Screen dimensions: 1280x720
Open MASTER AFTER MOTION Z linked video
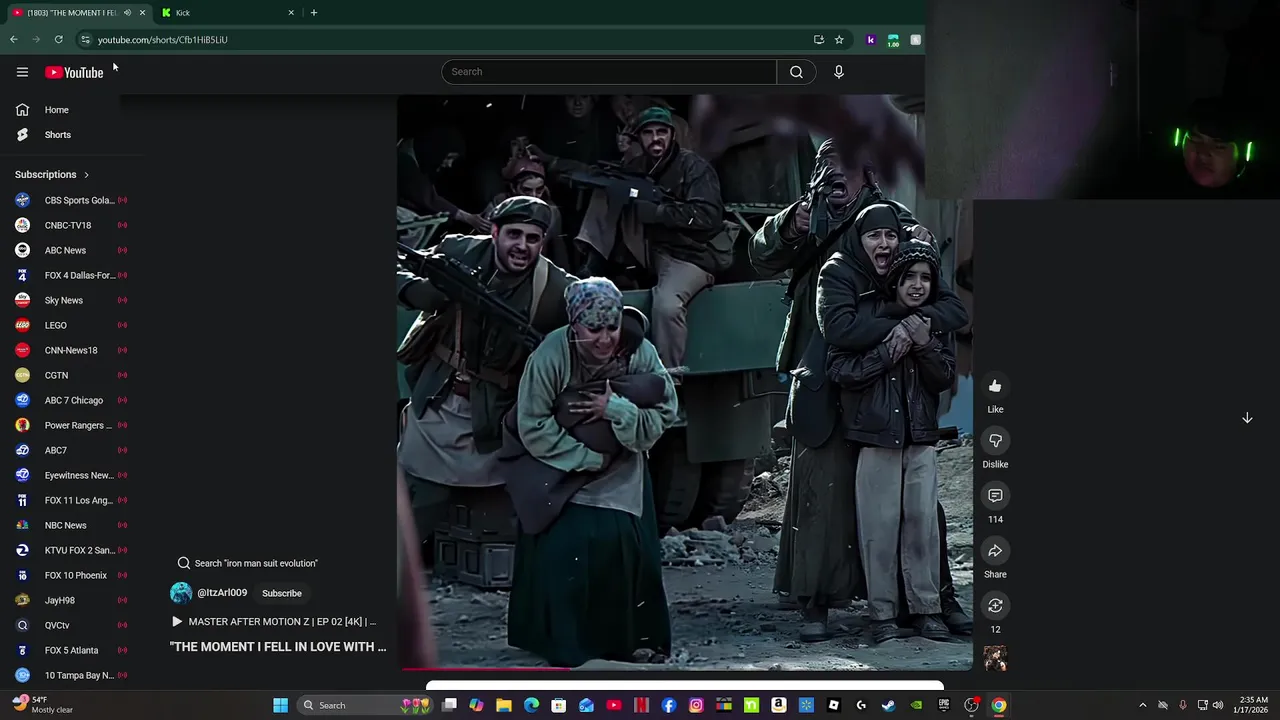click(x=274, y=622)
